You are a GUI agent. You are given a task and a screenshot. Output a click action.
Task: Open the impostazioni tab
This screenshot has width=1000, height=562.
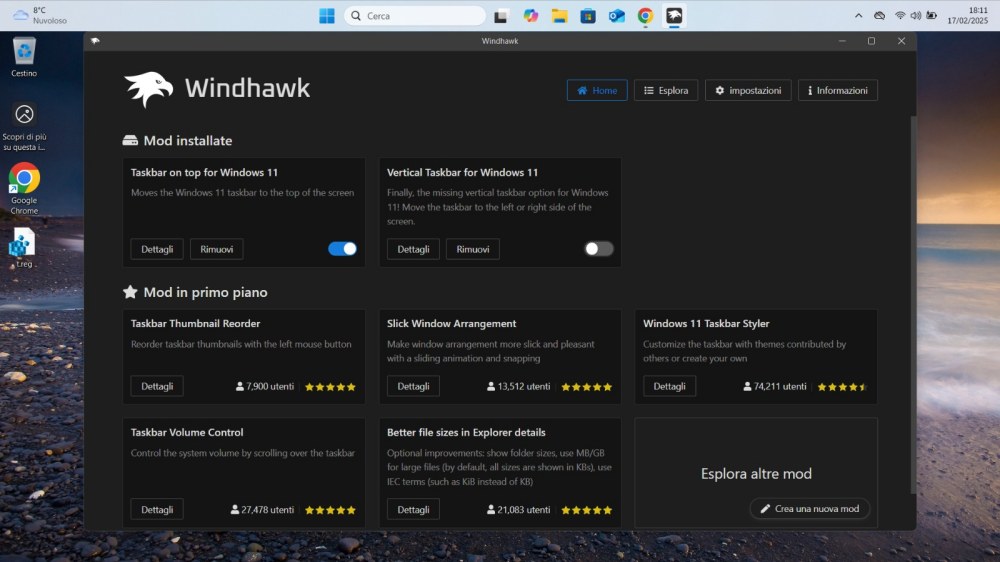click(748, 90)
